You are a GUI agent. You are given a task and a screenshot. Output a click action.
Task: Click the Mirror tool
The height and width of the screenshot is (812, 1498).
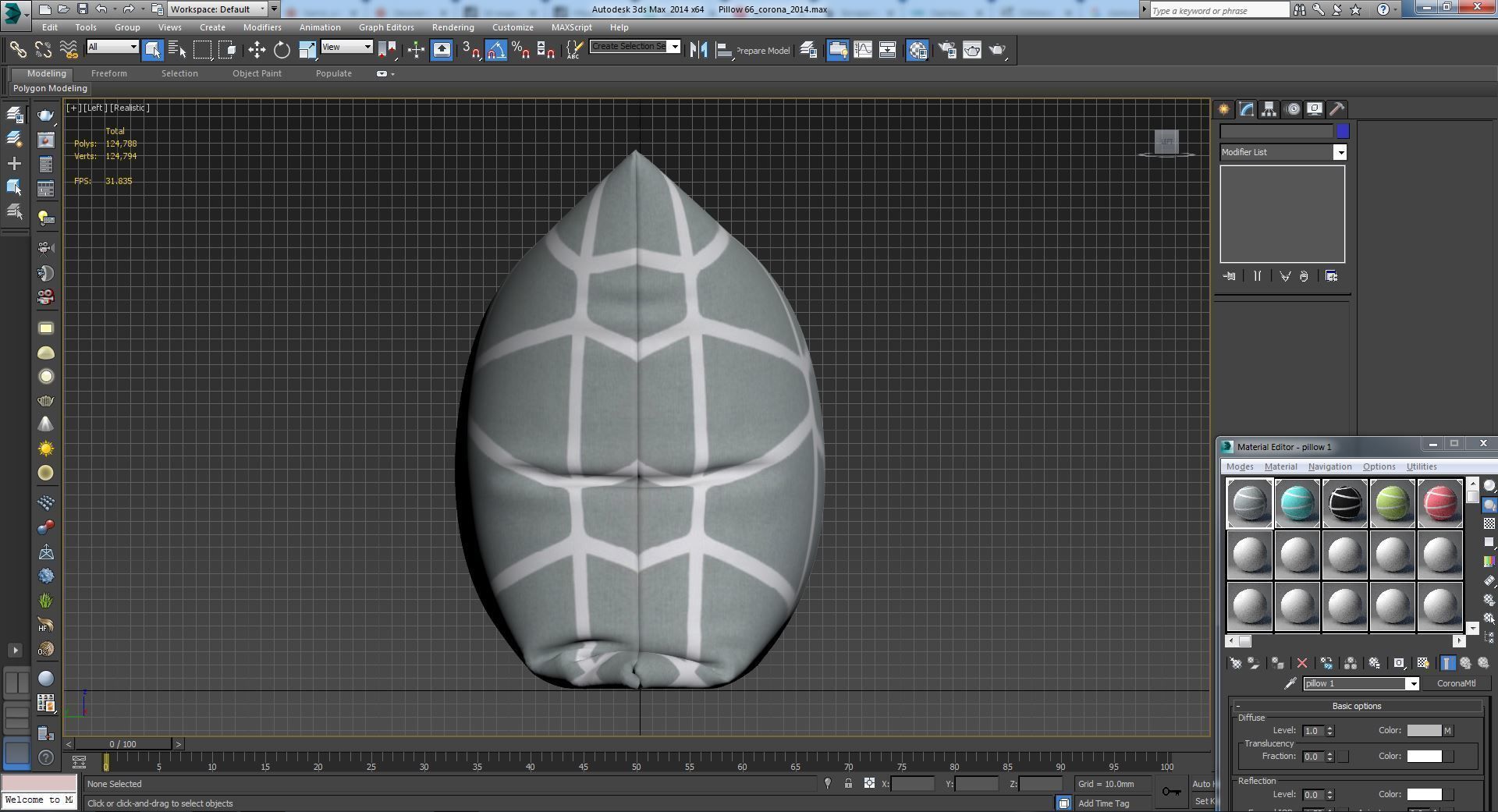pyautogui.click(x=698, y=50)
